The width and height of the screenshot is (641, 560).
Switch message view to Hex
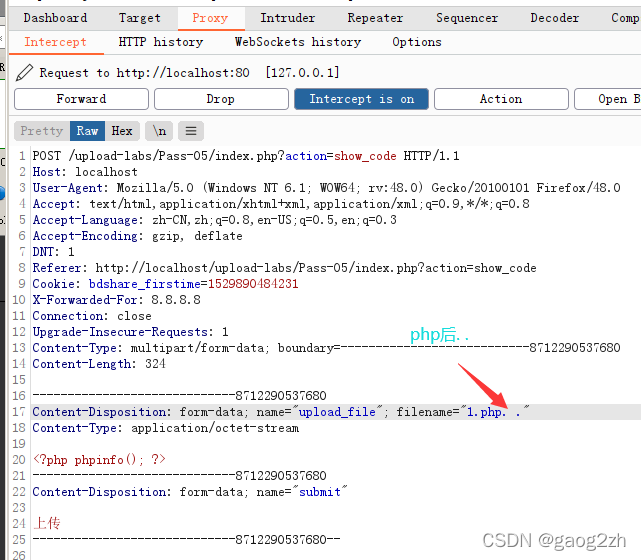click(x=122, y=131)
